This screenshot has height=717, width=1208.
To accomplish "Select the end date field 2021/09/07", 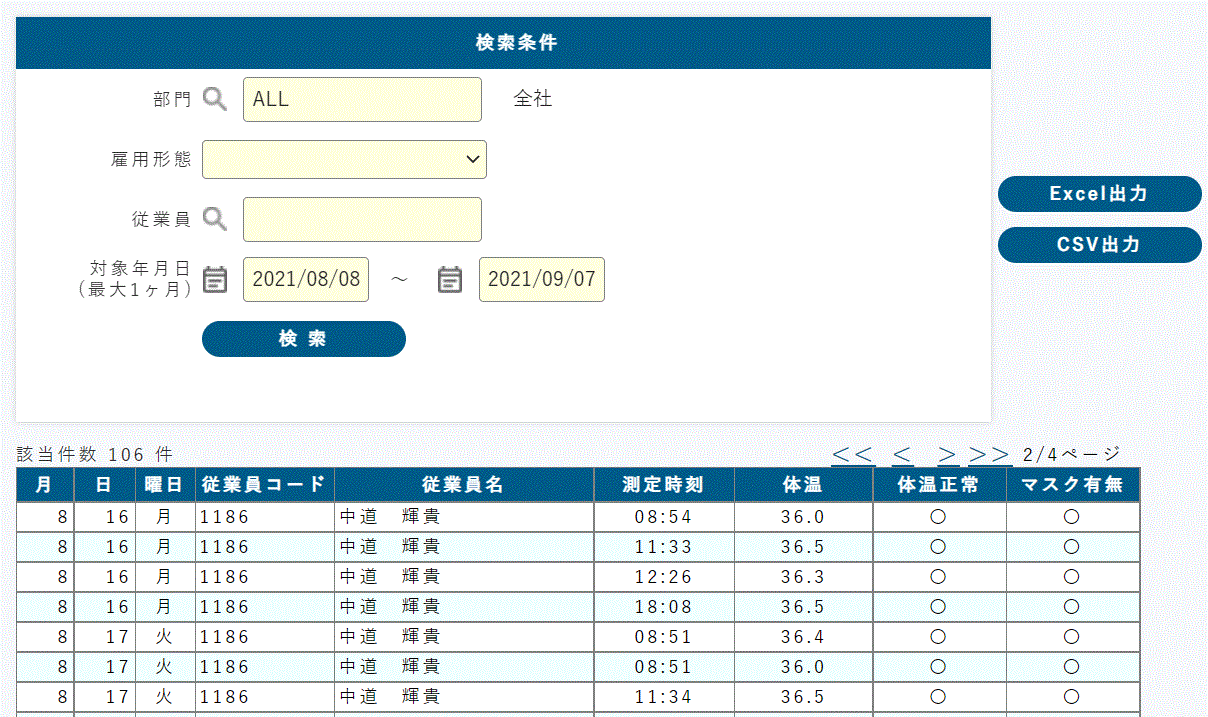I will coord(542,279).
